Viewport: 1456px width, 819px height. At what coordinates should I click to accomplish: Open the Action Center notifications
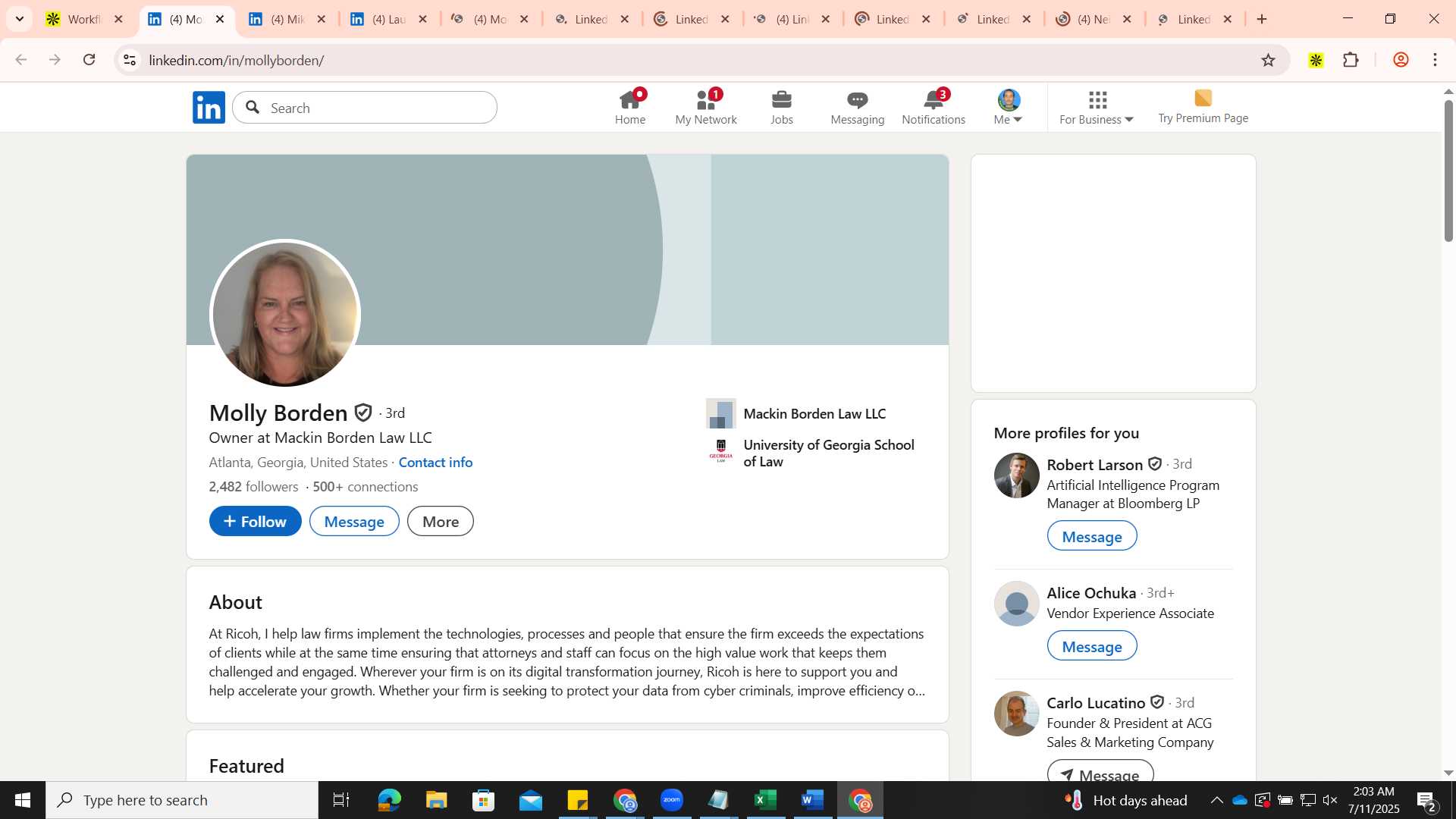[x=1426, y=800]
